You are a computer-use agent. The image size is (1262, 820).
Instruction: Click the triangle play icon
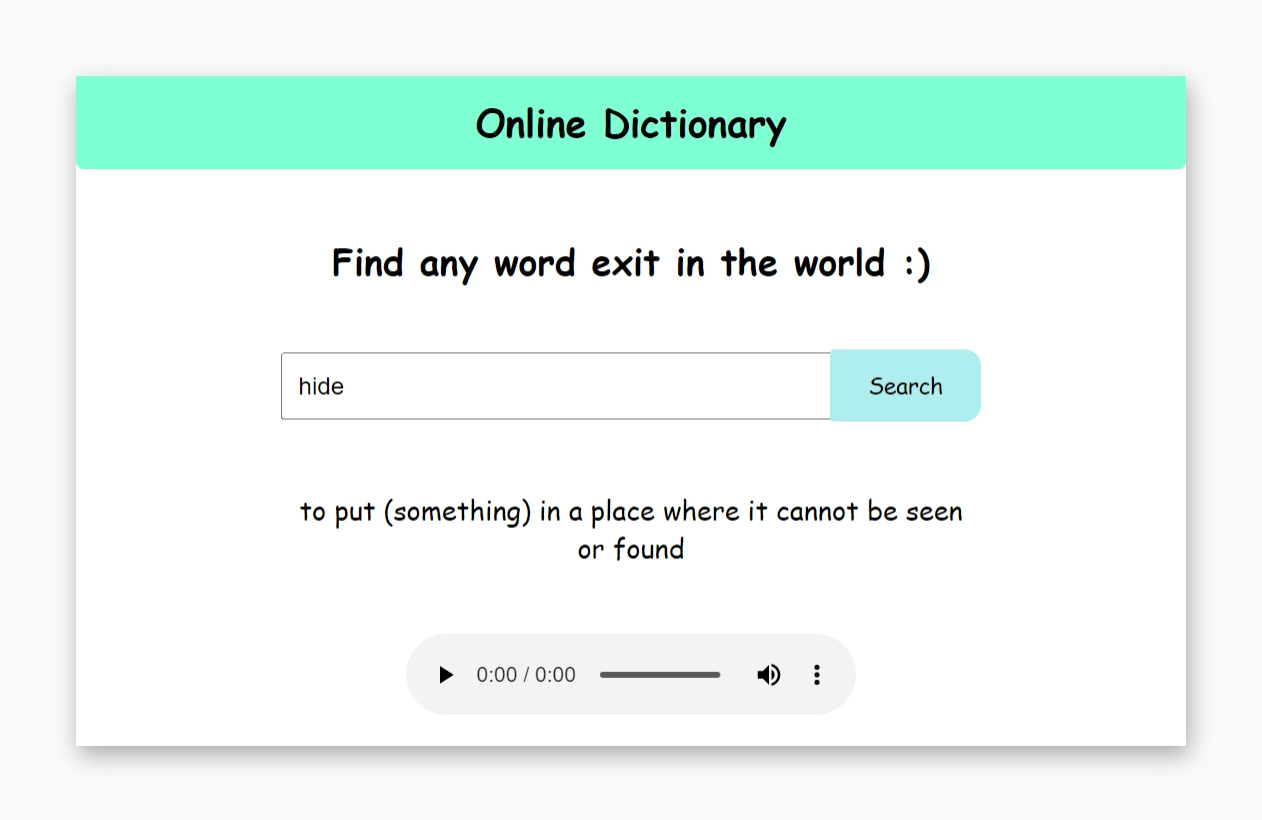coord(446,675)
